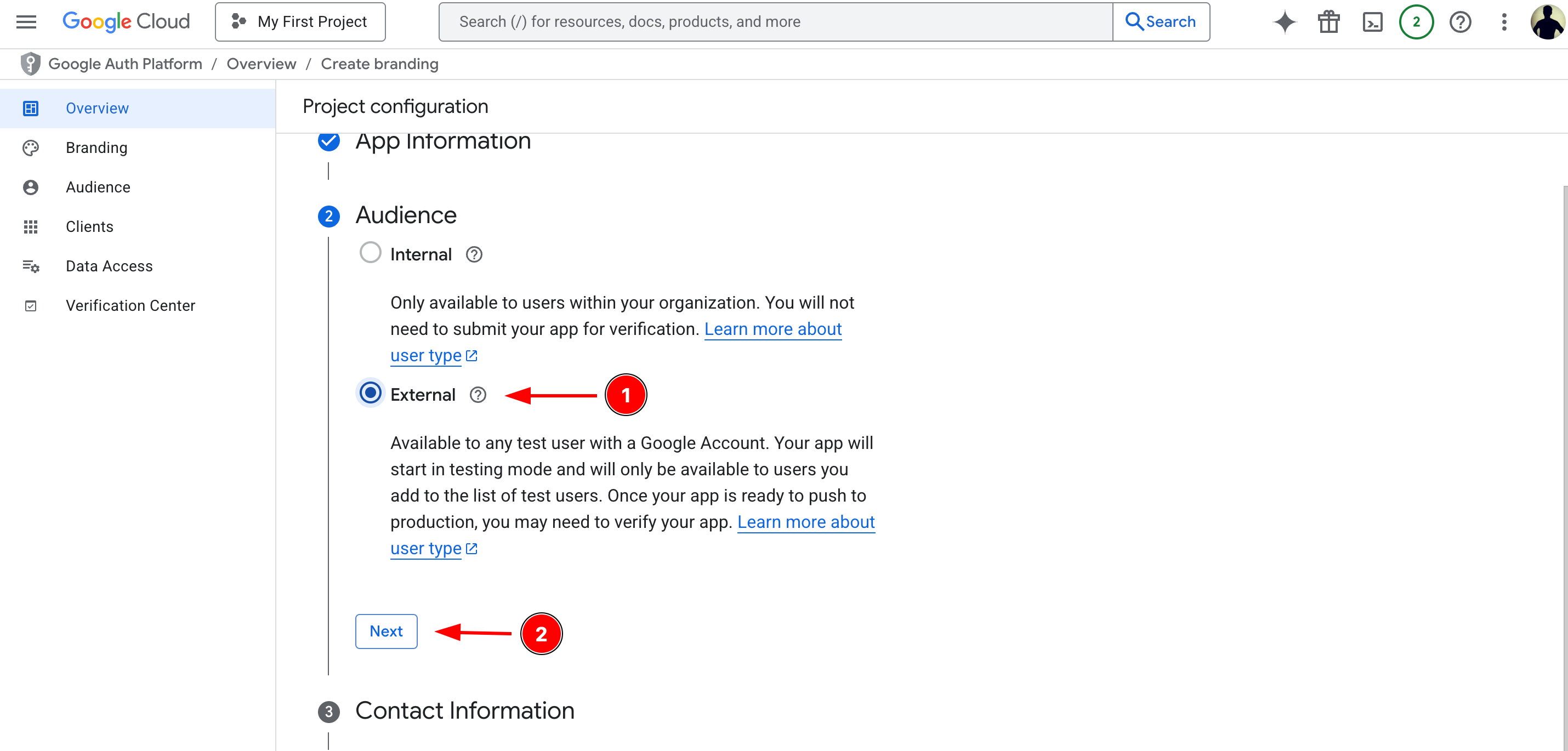Click the Project configuration heading
The image size is (1568, 751).
tap(395, 106)
